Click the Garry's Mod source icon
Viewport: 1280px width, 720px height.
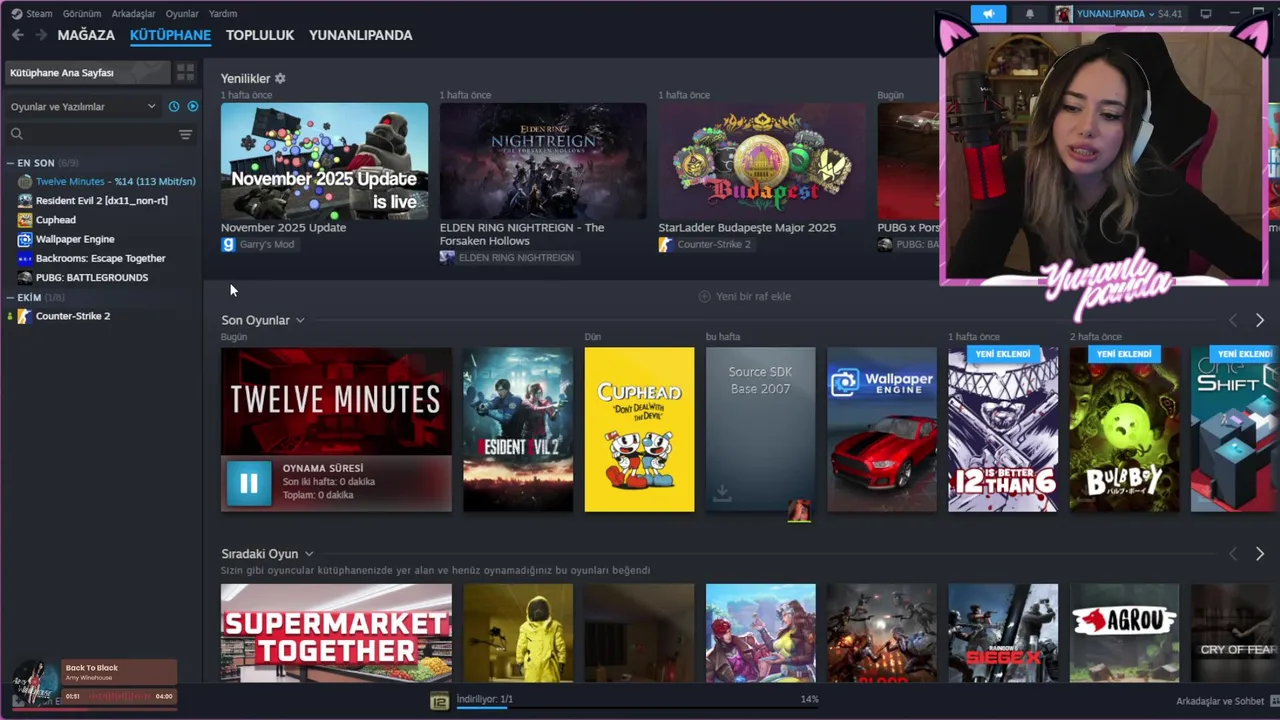coord(228,244)
